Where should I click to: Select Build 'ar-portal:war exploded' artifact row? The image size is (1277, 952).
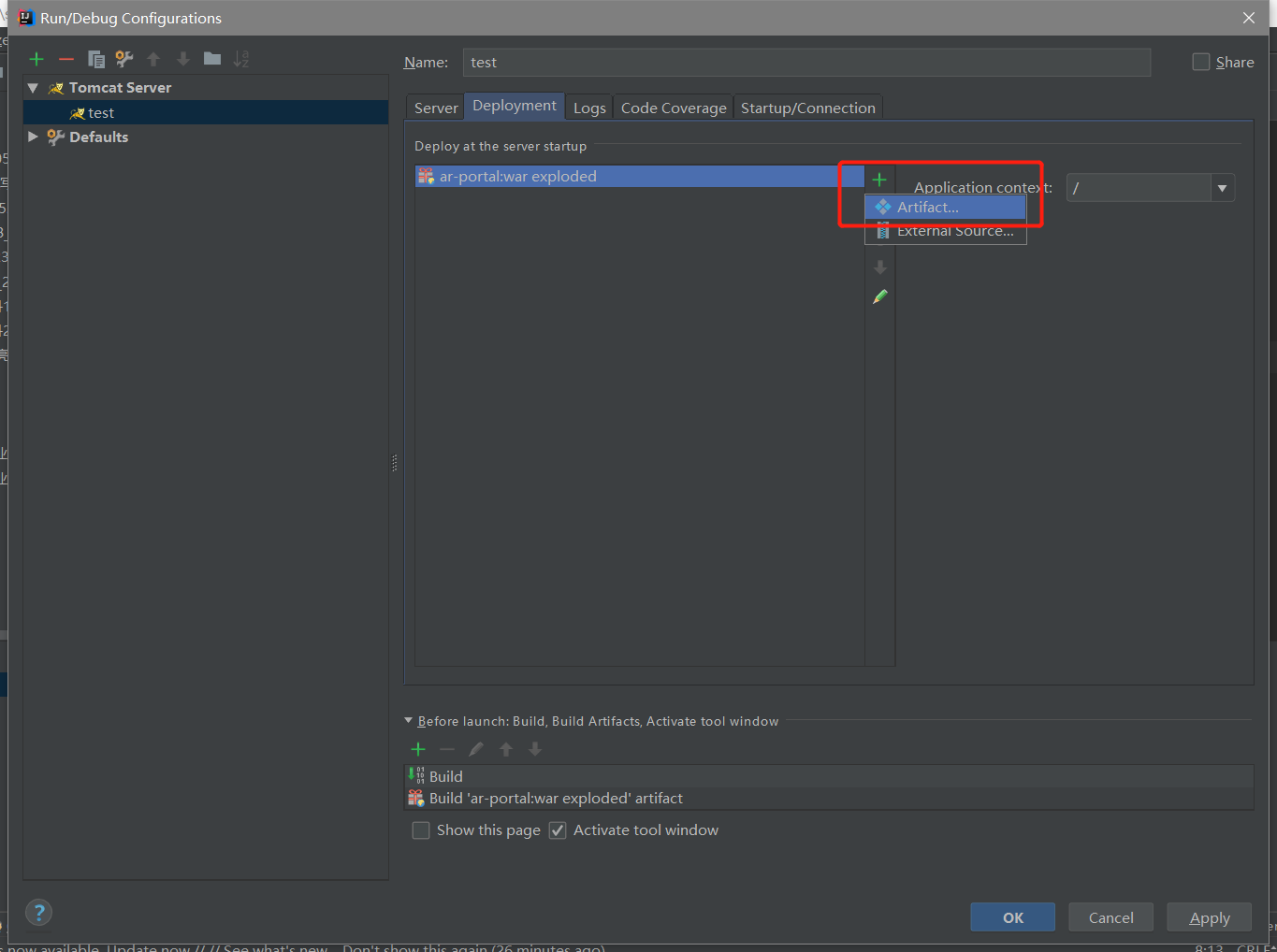pyautogui.click(x=829, y=798)
